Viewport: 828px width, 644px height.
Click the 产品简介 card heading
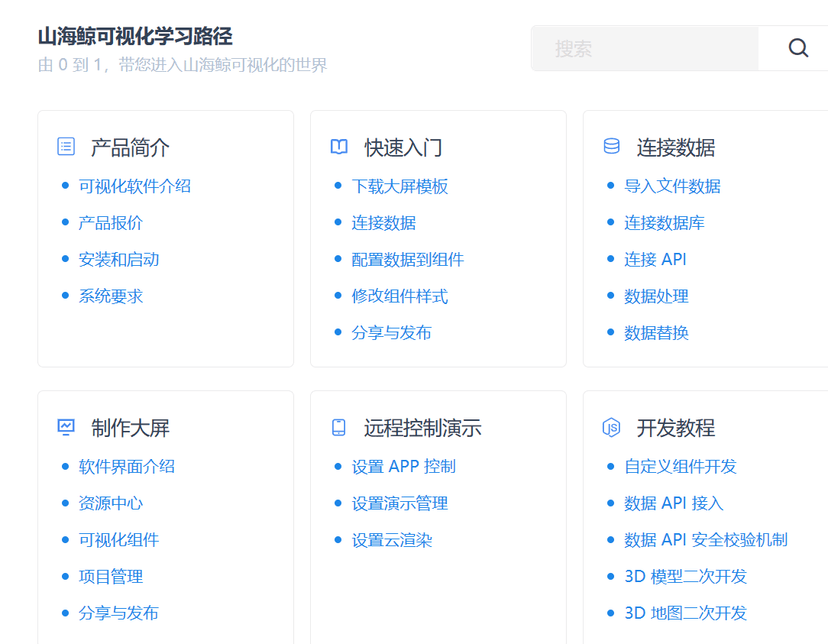pos(130,147)
